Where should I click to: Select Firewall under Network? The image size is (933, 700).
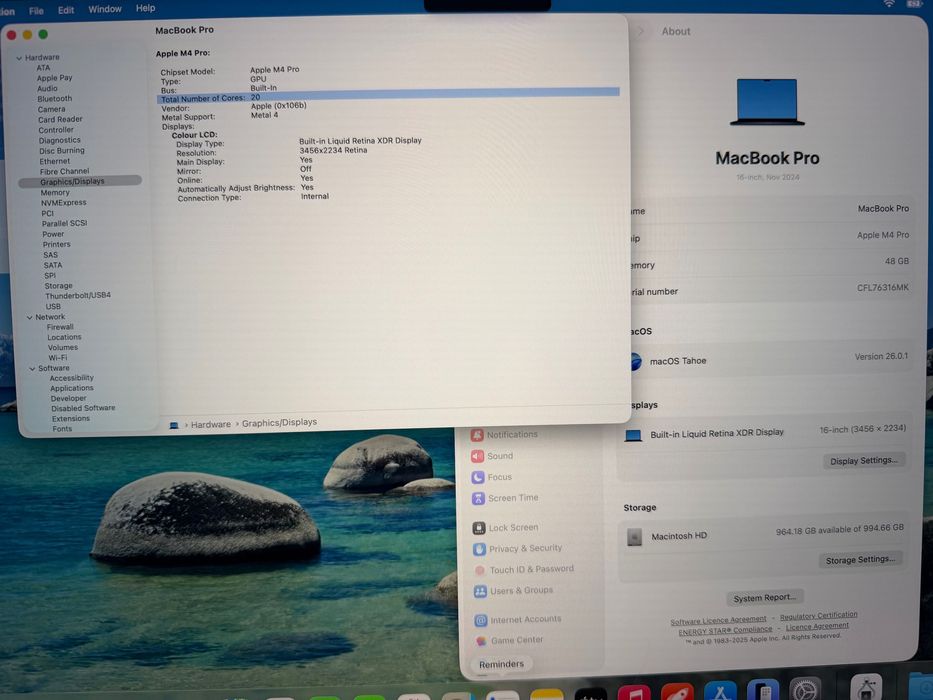coord(60,327)
